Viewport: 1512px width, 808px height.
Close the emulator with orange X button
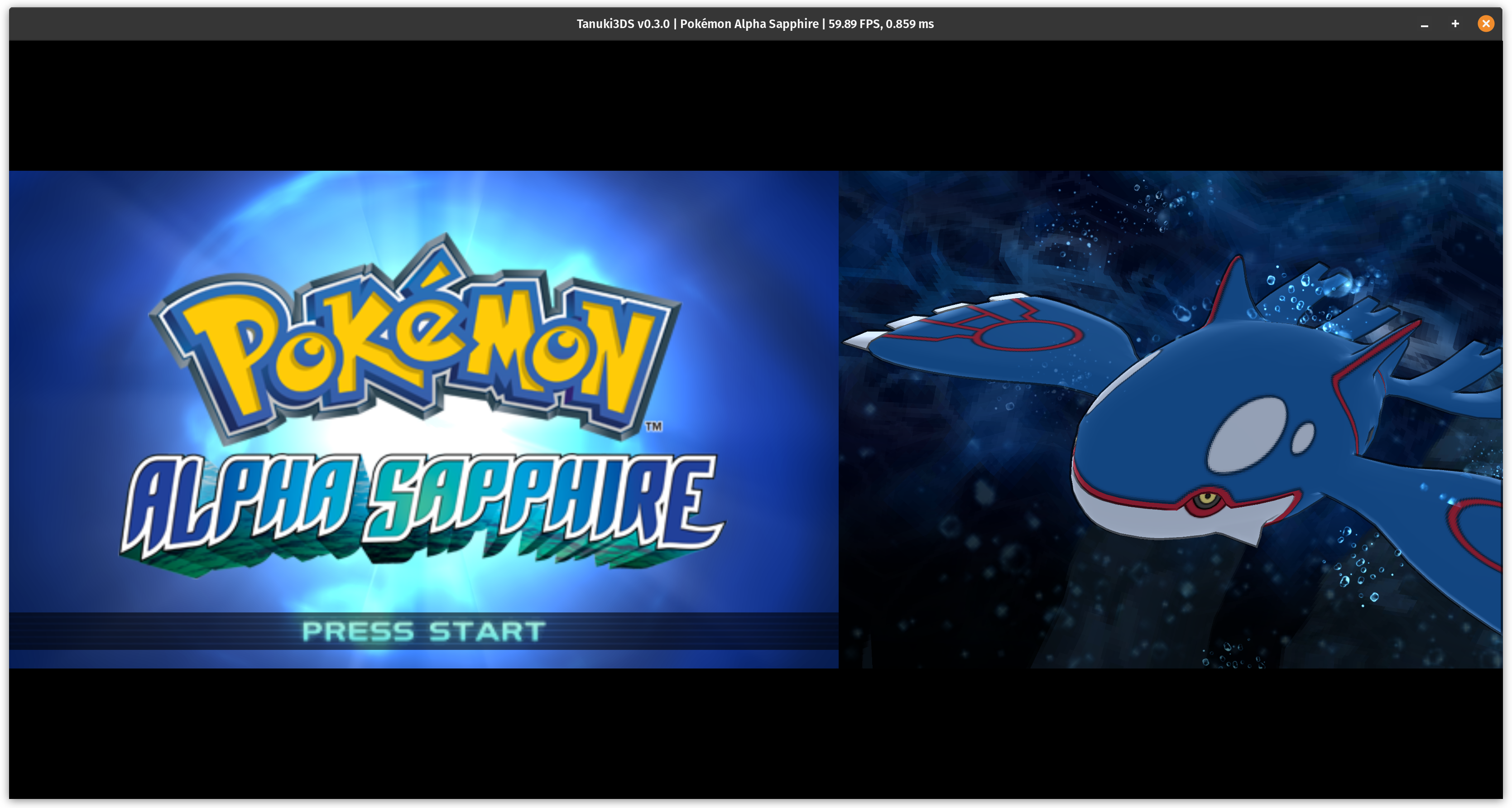(x=1486, y=24)
